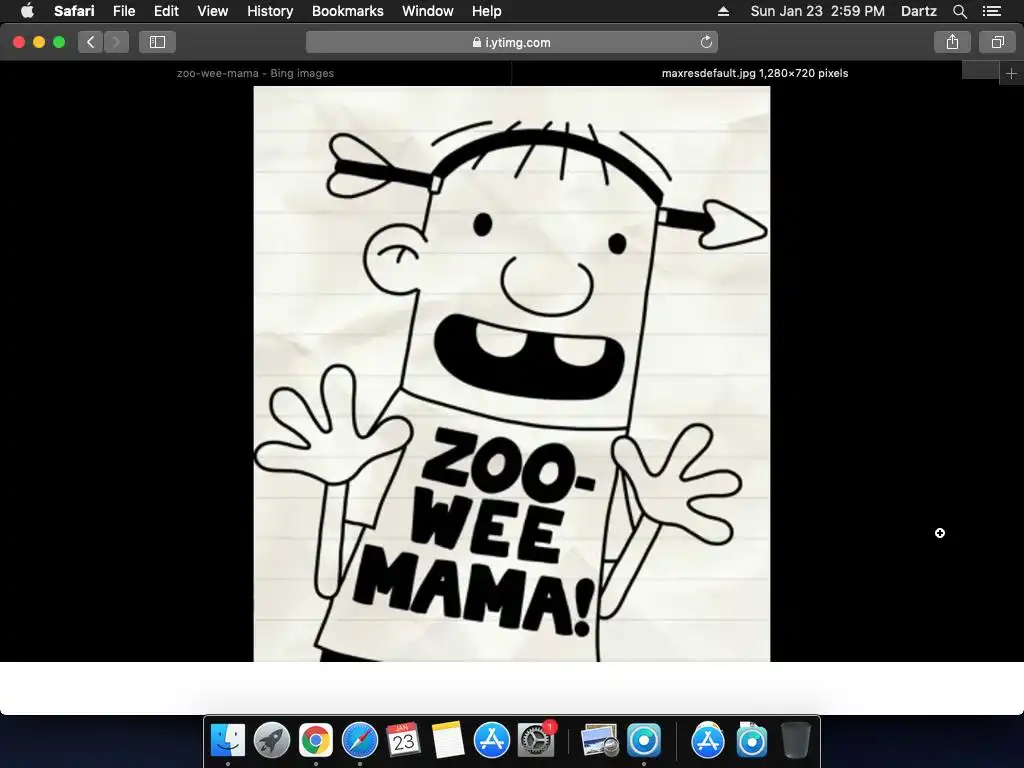Viewport: 1024px width, 768px height.
Task: Minimize the Safari window
Action: click(39, 42)
